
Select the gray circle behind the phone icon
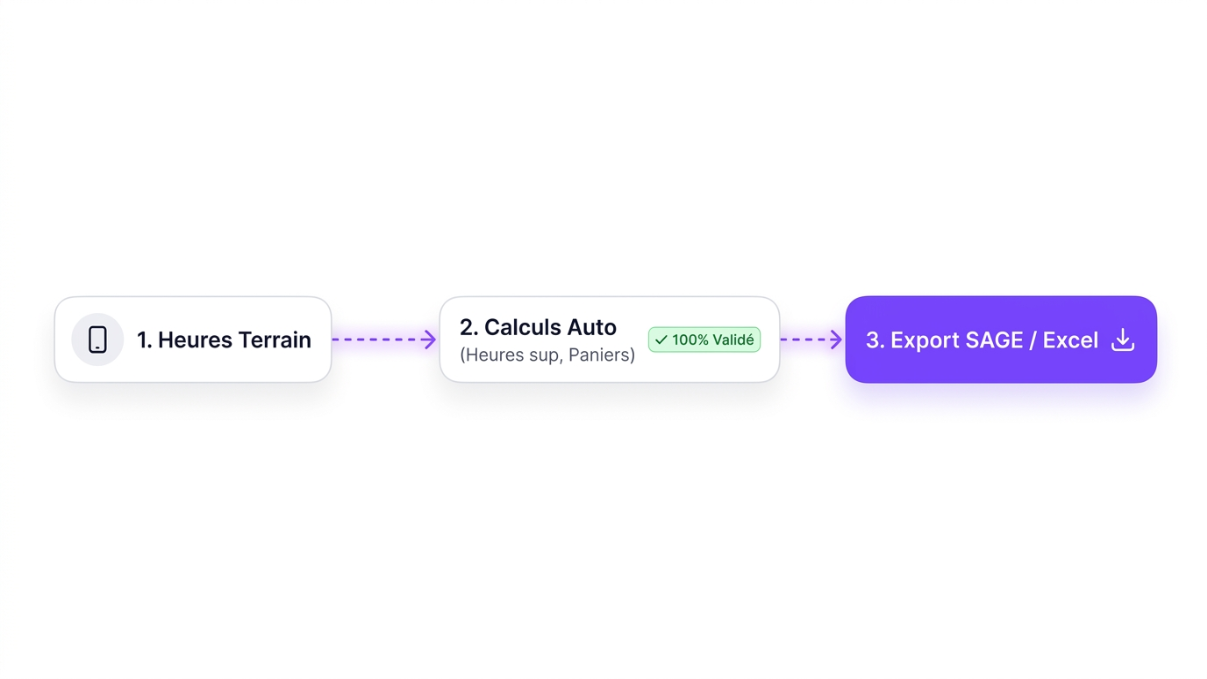click(x=97, y=340)
